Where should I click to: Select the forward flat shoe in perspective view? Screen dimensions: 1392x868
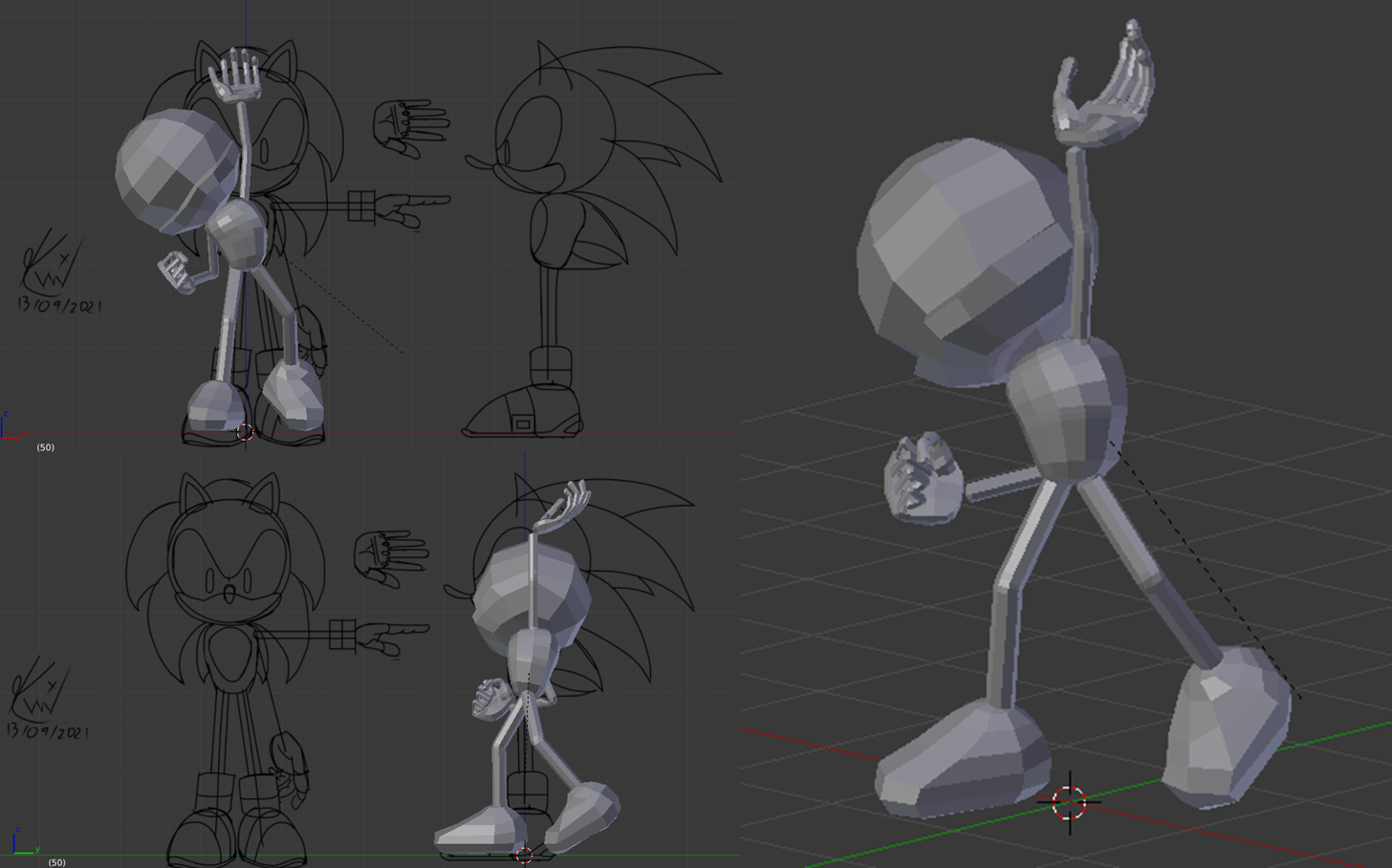tap(963, 758)
